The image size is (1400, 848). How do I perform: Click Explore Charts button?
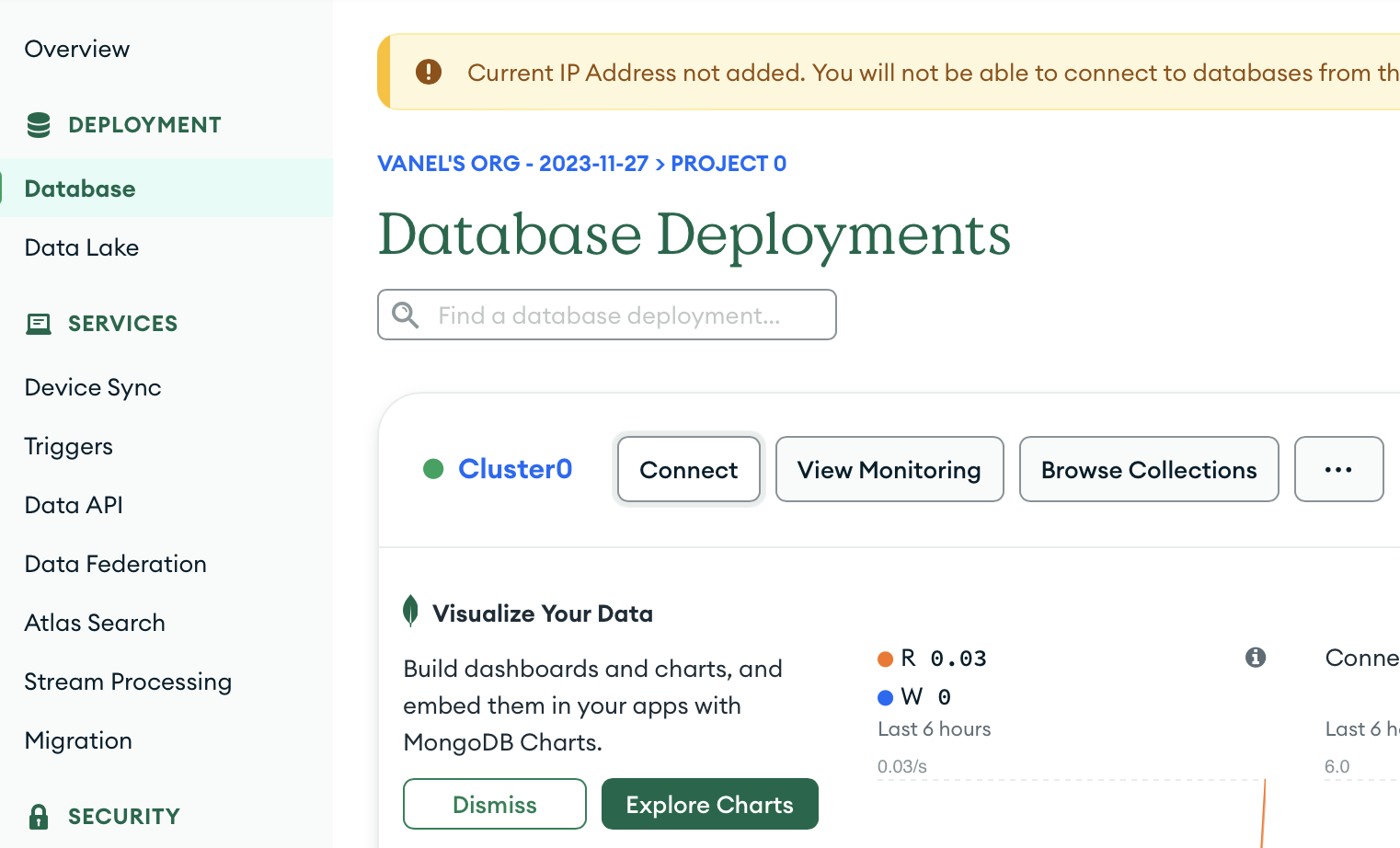(x=710, y=804)
